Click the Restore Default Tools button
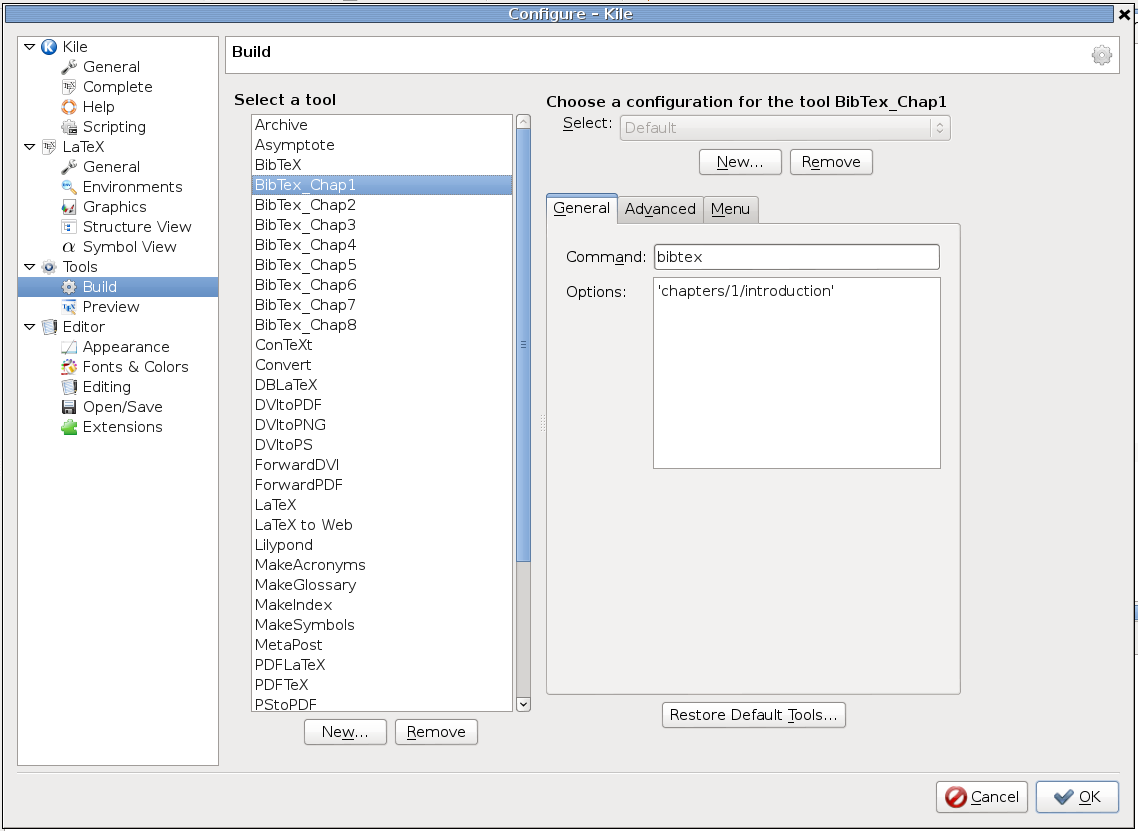Viewport: 1138px width, 831px height. (753, 715)
